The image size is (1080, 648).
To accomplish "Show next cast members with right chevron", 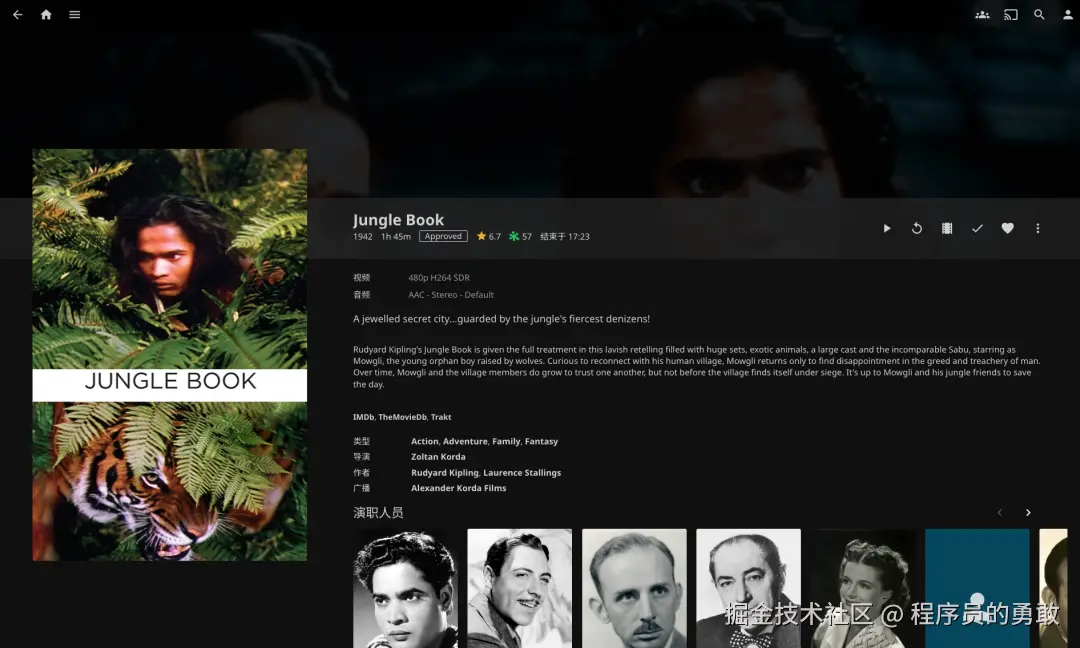I will click(1028, 513).
